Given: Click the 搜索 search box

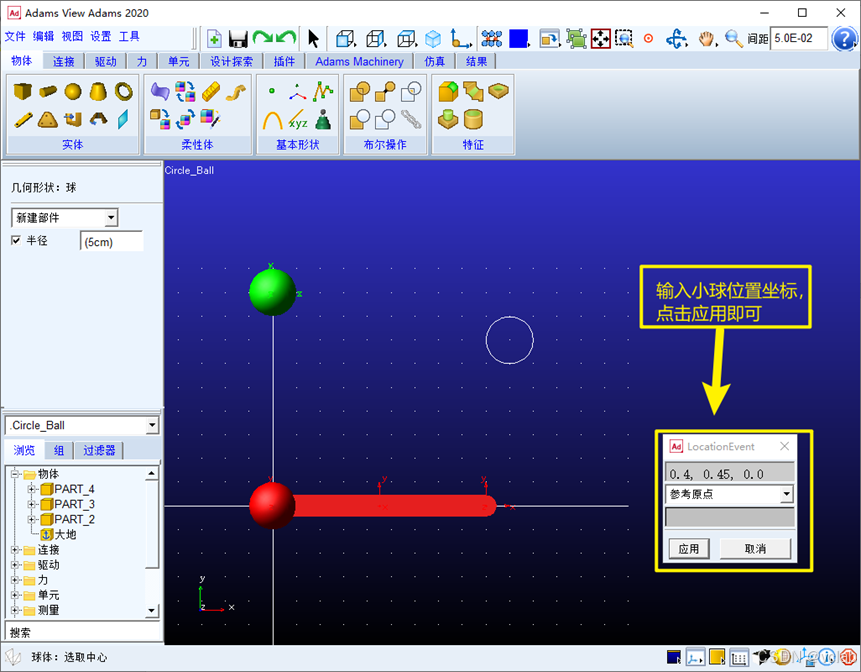Looking at the screenshot, I should [x=82, y=632].
